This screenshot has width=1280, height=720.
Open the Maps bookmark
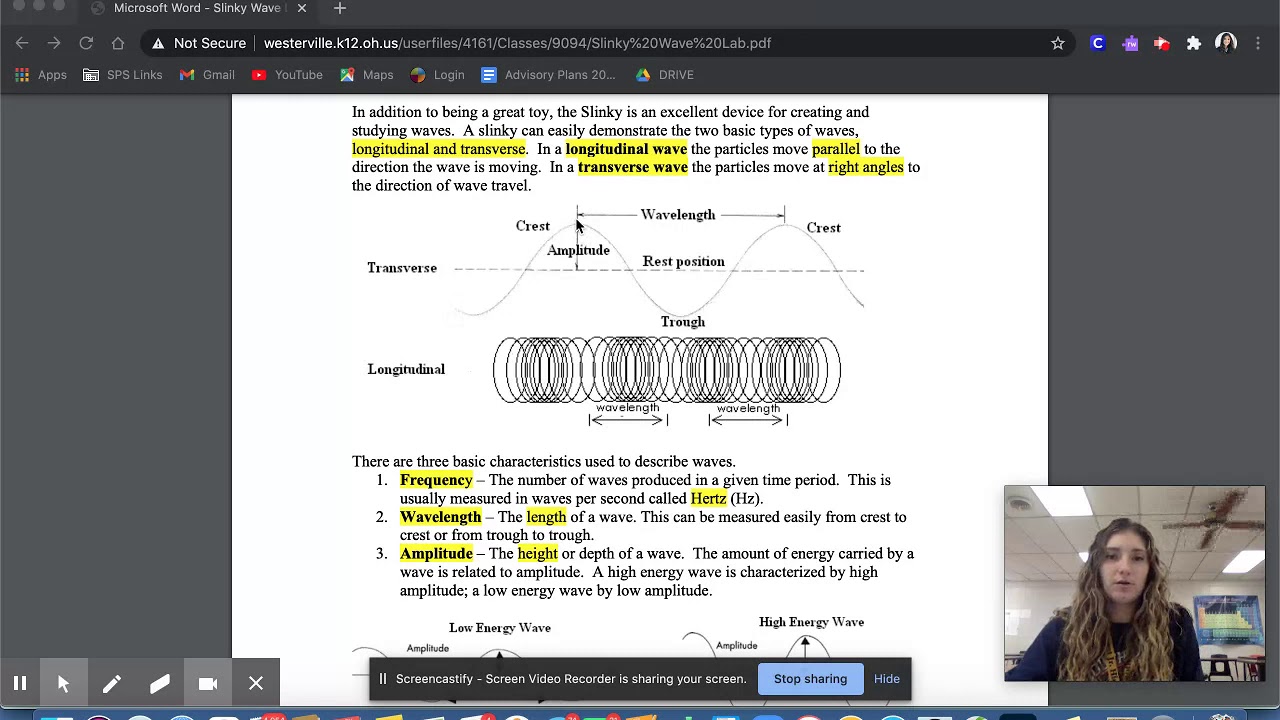(367, 75)
